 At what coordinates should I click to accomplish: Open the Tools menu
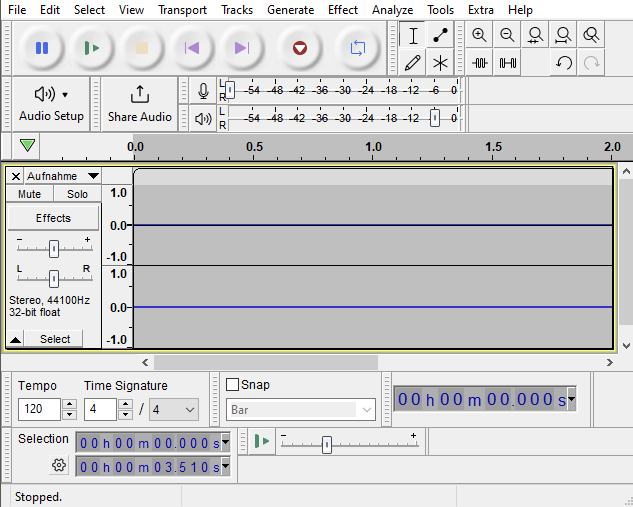coord(440,10)
